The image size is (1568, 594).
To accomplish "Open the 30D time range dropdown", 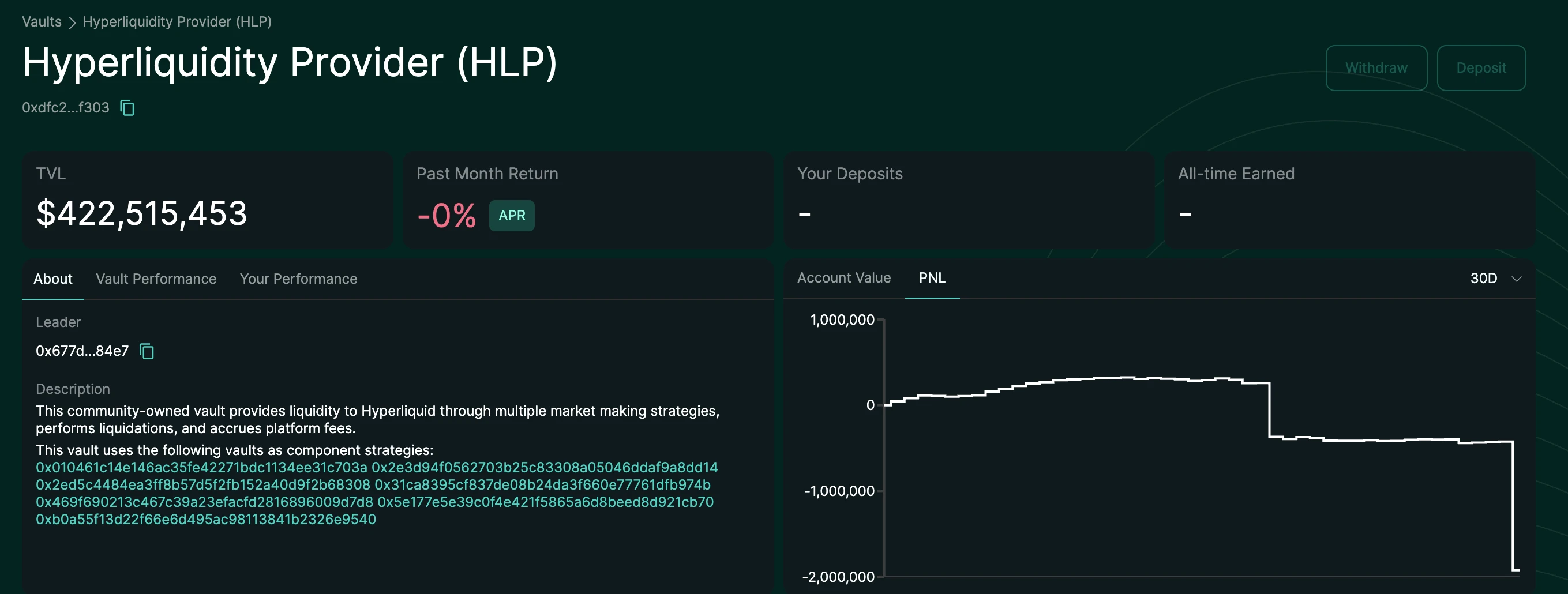I will click(x=1495, y=278).
